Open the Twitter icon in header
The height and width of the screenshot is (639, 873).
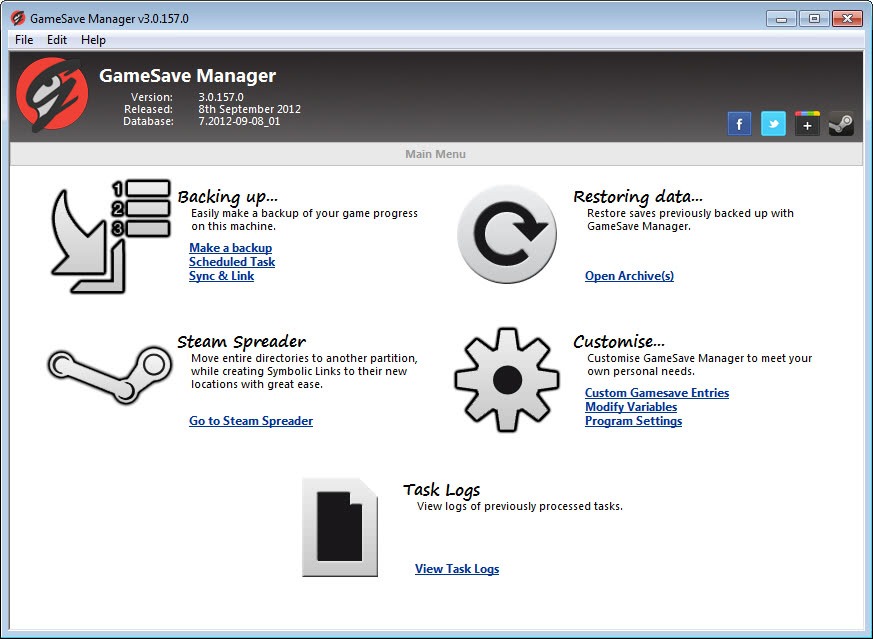coord(773,124)
